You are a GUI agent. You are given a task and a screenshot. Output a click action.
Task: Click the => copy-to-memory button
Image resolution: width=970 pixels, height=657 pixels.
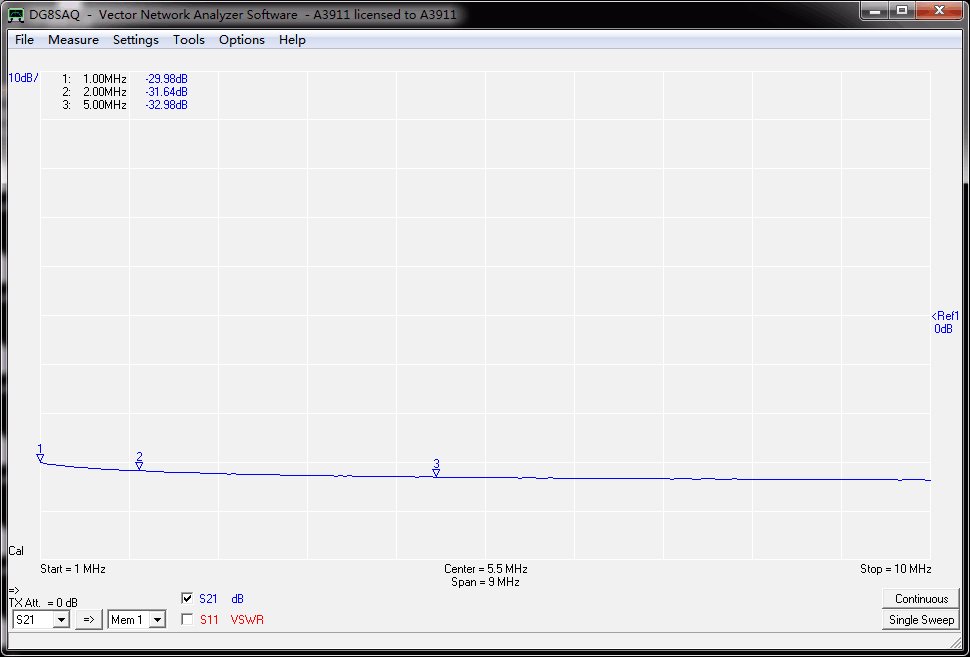(88, 619)
